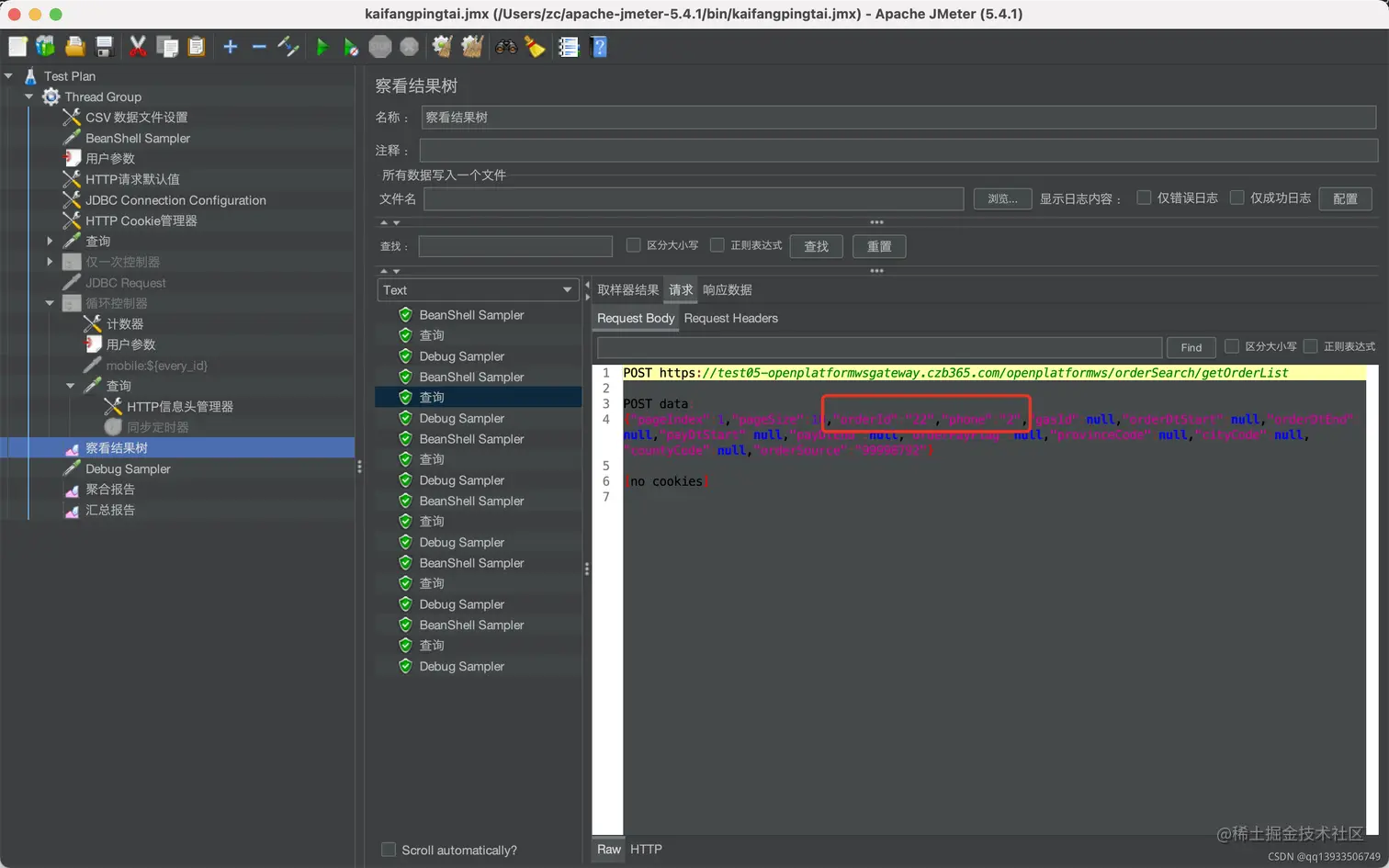Screen dimensions: 1389x868
Task: Select disabled JDBC Request node
Action: (x=125, y=283)
